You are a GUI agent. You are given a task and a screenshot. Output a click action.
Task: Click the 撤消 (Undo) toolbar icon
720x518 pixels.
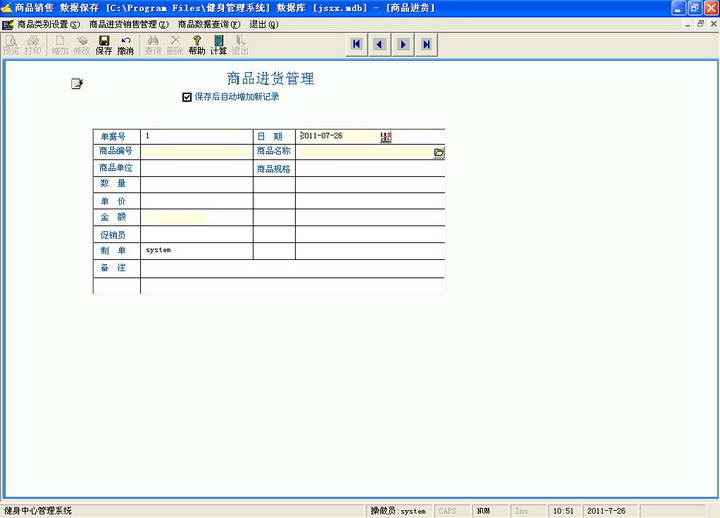[x=125, y=45]
